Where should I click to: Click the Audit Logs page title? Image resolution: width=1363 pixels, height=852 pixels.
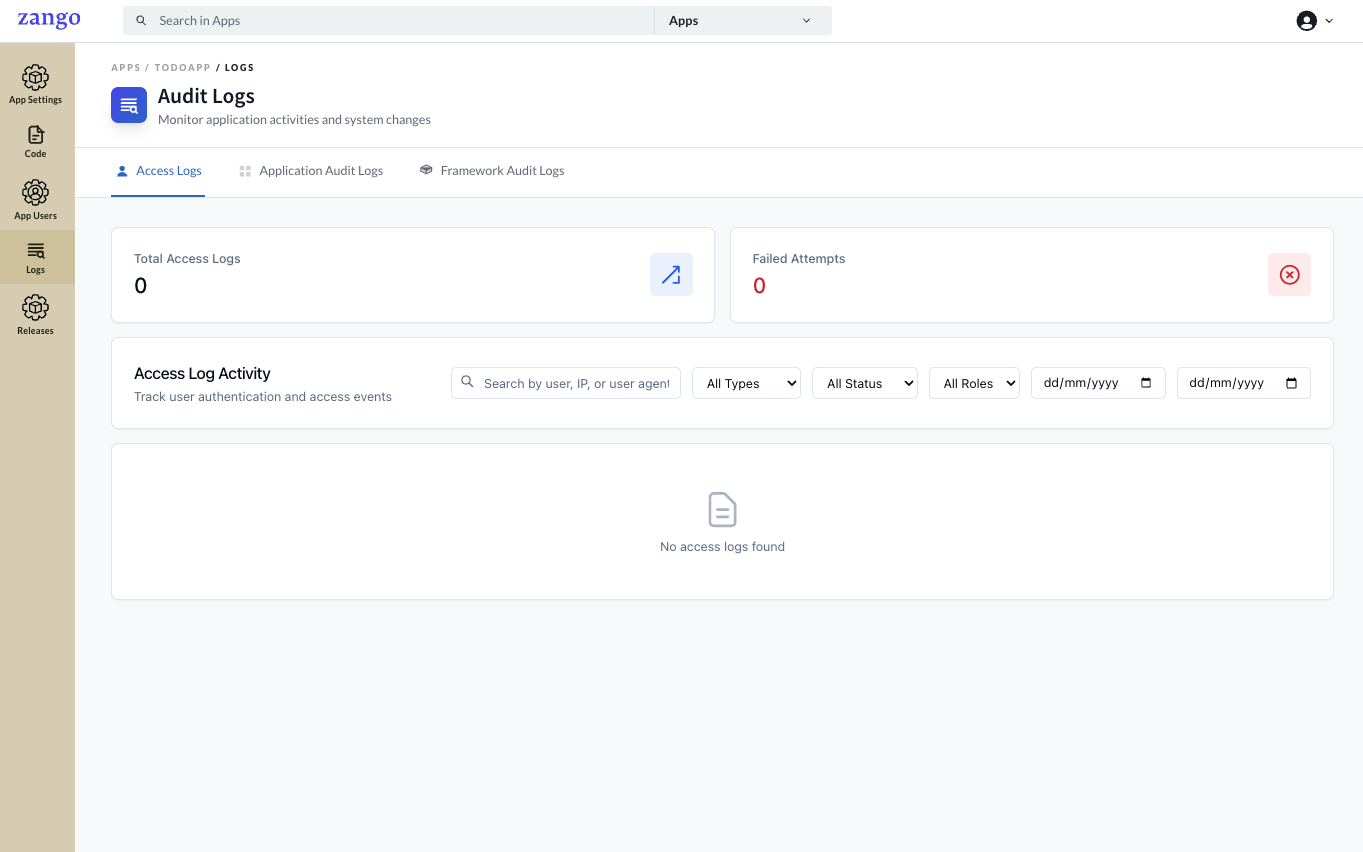point(206,96)
